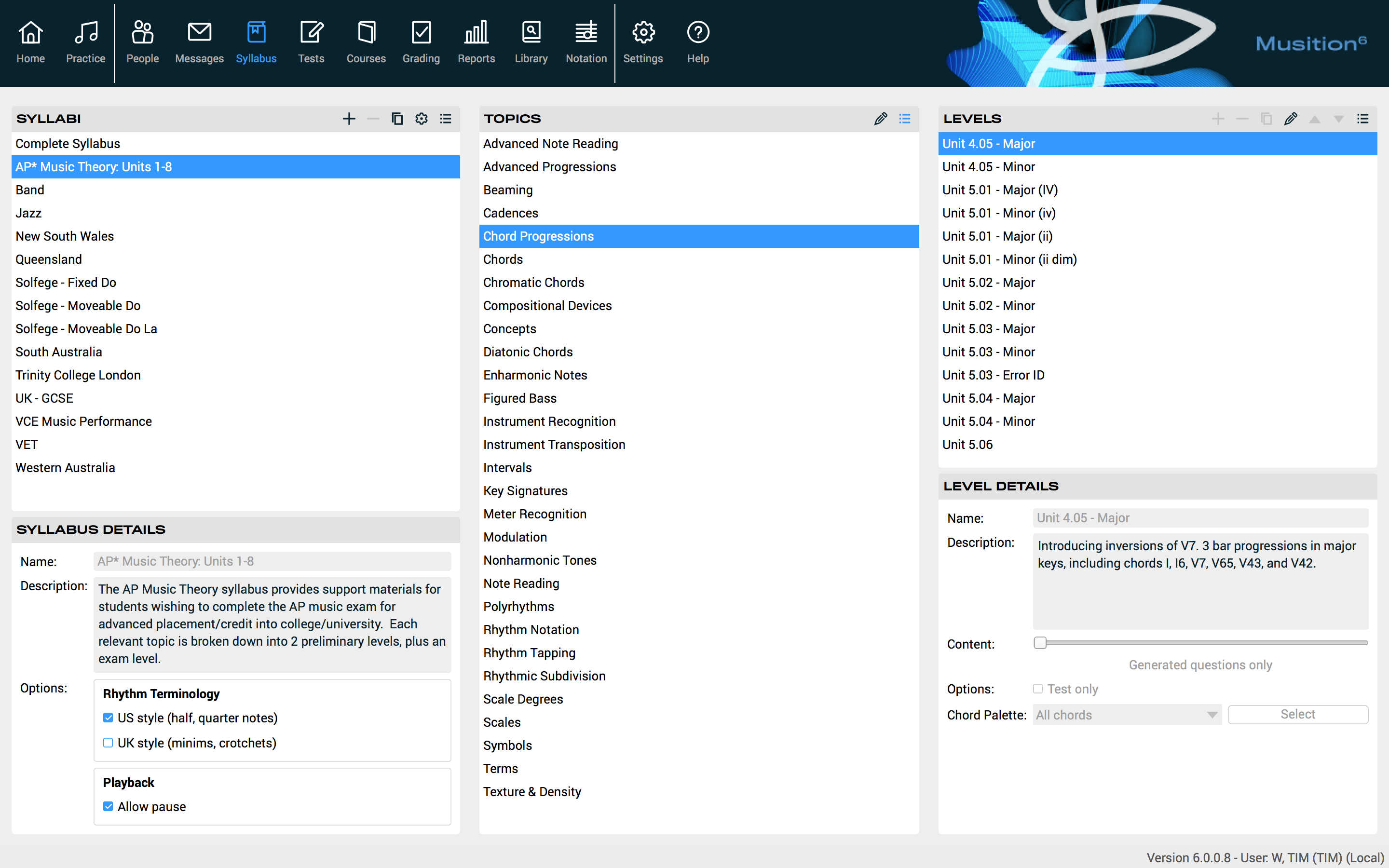
Task: Click the Syllabi panel list view icon
Action: pyautogui.click(x=446, y=119)
